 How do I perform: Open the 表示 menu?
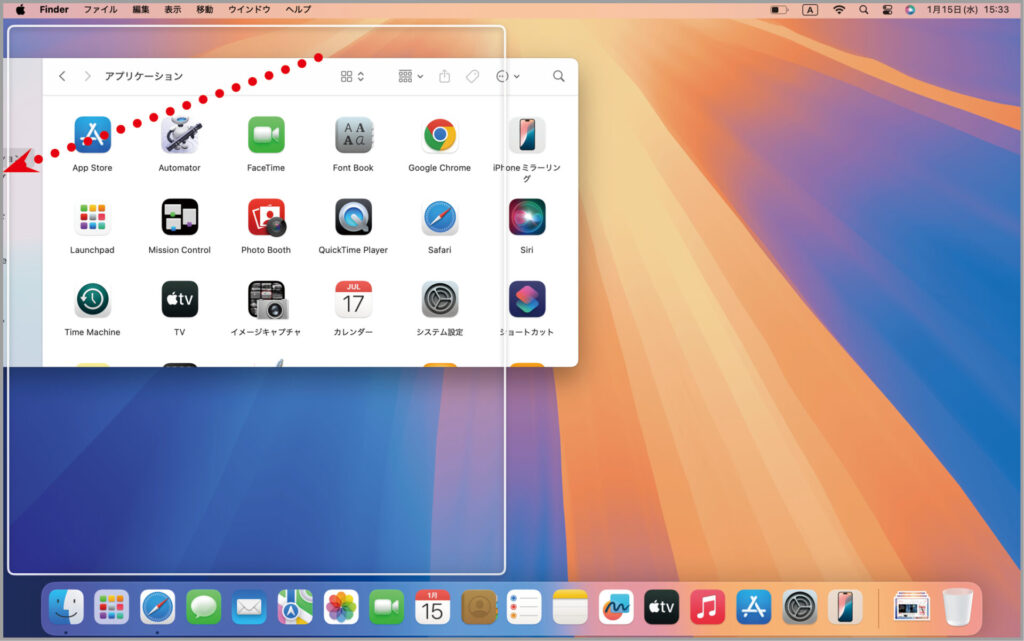(x=172, y=10)
